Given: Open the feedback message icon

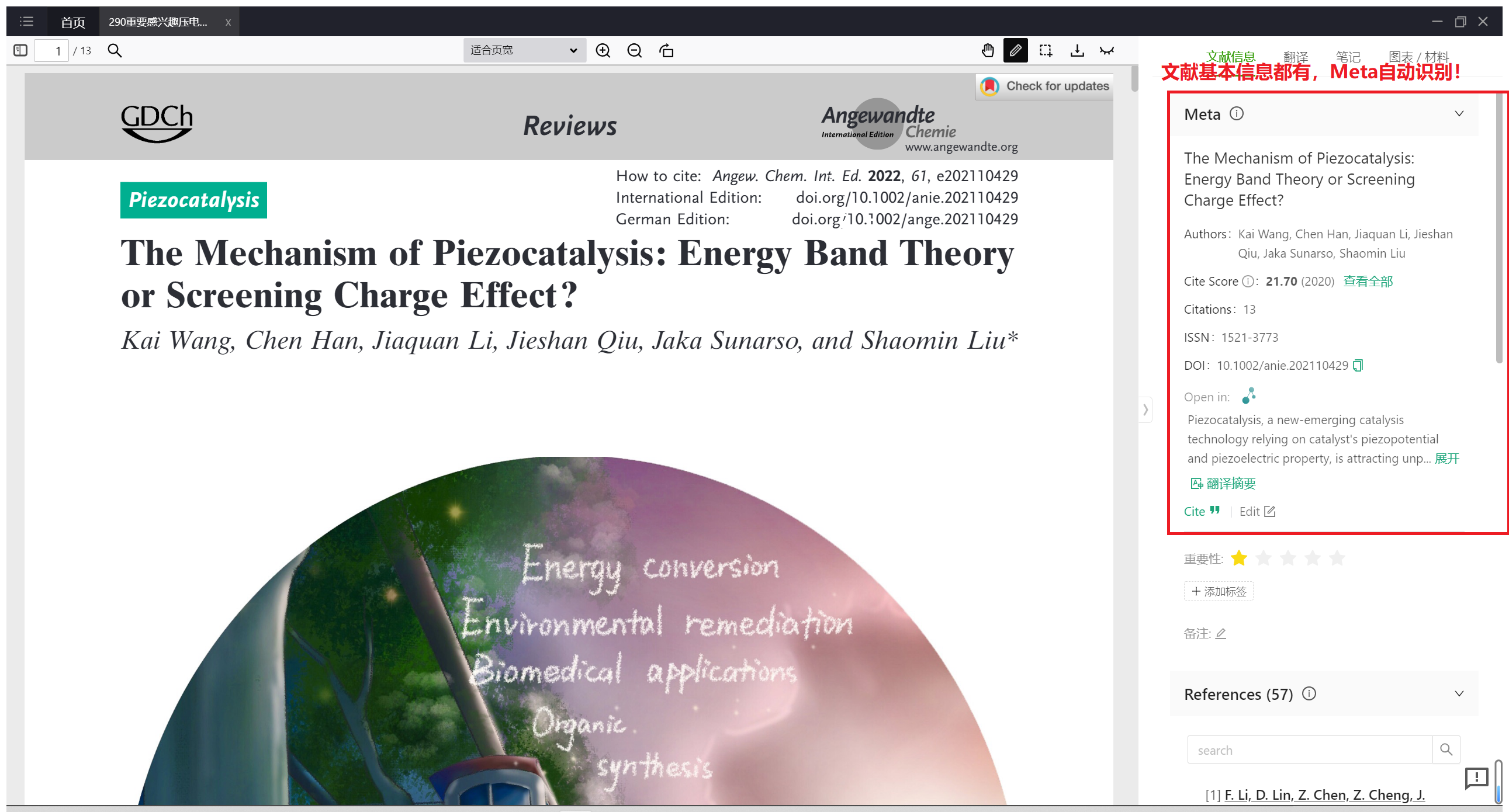Looking at the screenshot, I should coord(1476,778).
